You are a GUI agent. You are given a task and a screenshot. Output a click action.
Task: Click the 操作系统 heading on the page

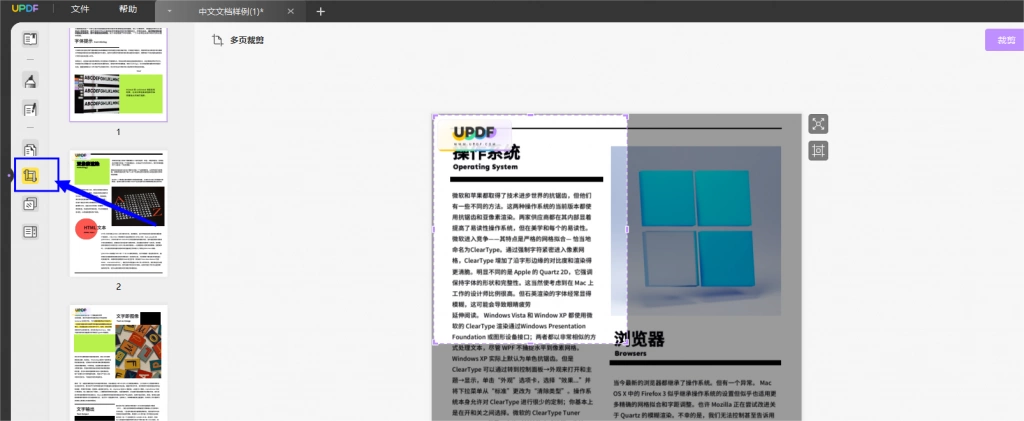click(487, 153)
